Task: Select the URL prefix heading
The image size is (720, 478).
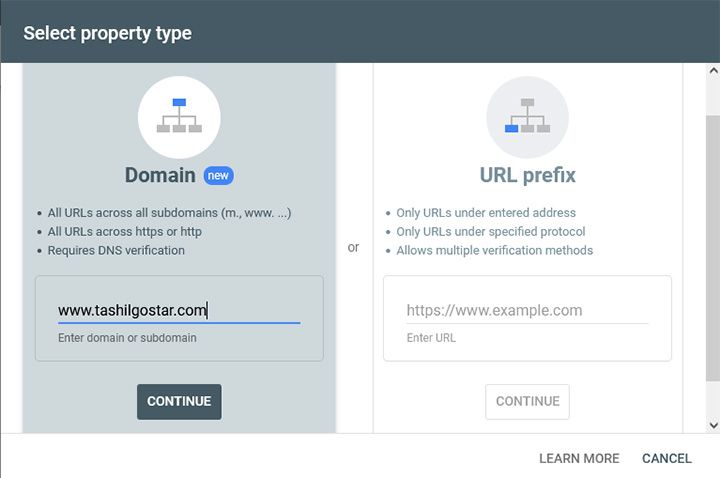Action: click(527, 175)
